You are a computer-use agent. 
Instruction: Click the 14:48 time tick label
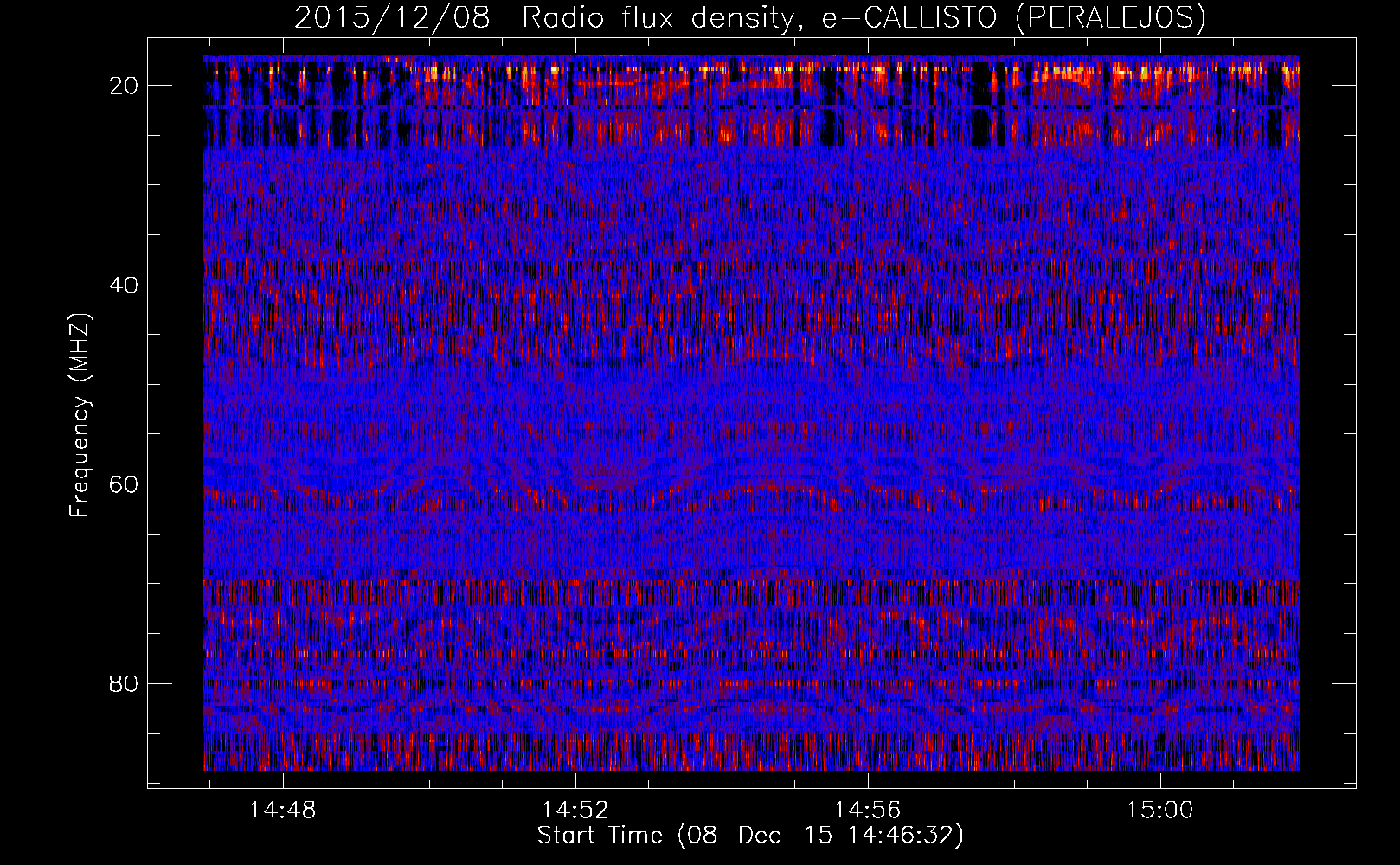click(x=283, y=810)
